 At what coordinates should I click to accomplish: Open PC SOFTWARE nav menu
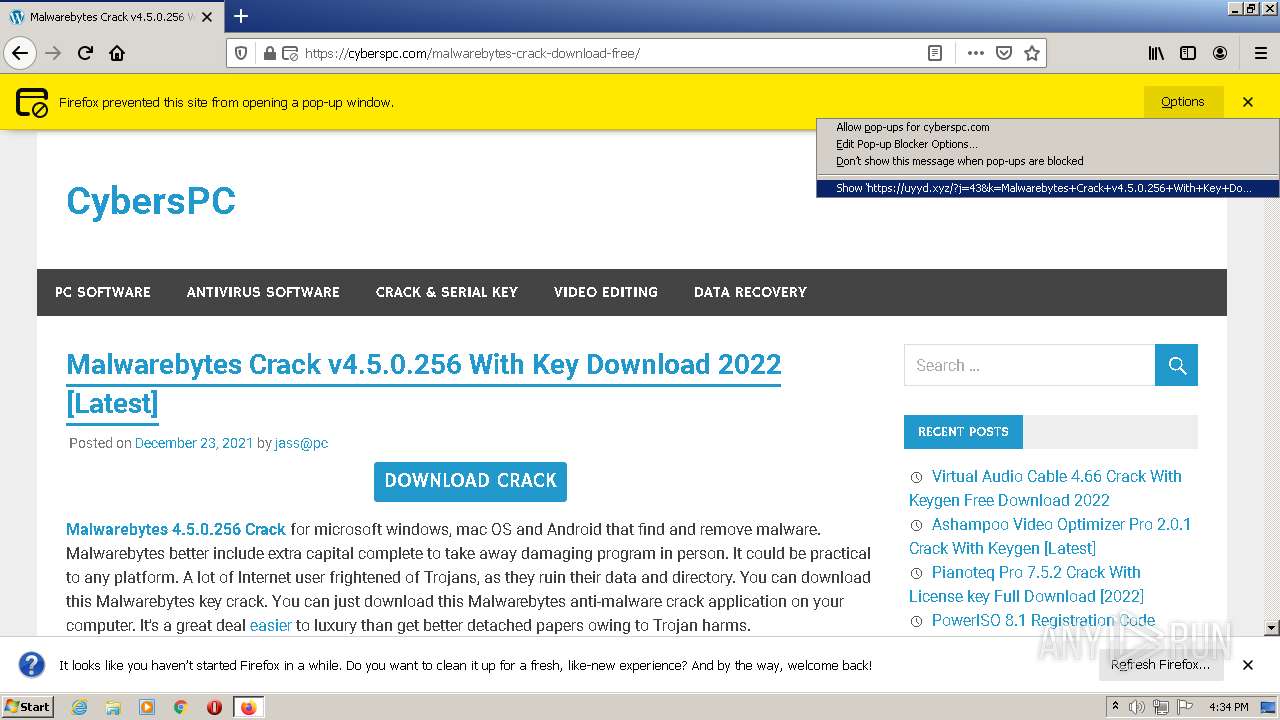click(x=103, y=292)
